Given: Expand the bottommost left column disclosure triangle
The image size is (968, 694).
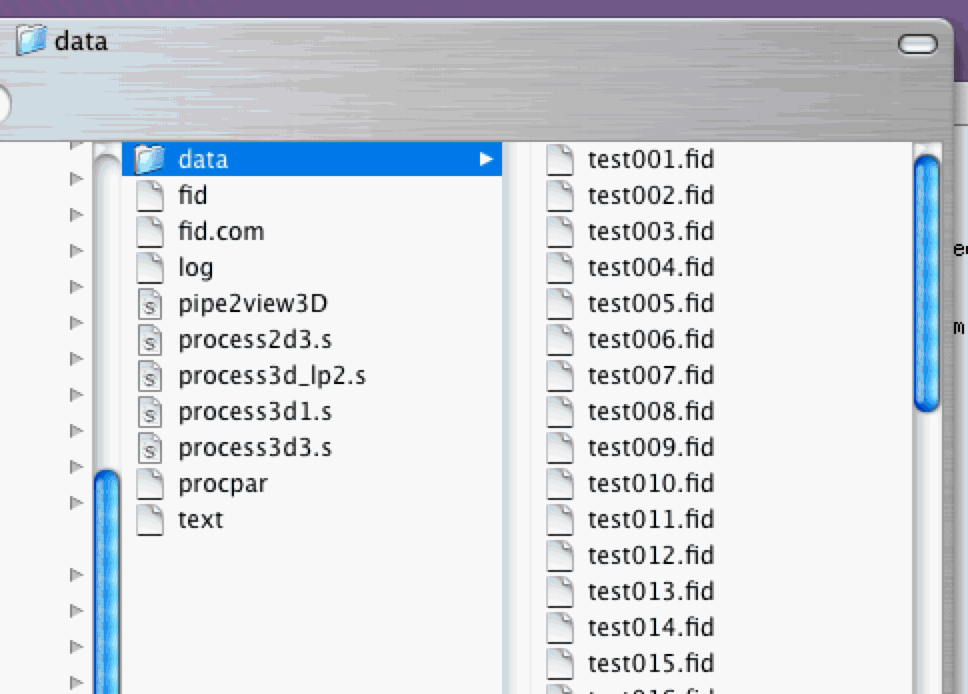Looking at the screenshot, I should pyautogui.click(x=76, y=682).
